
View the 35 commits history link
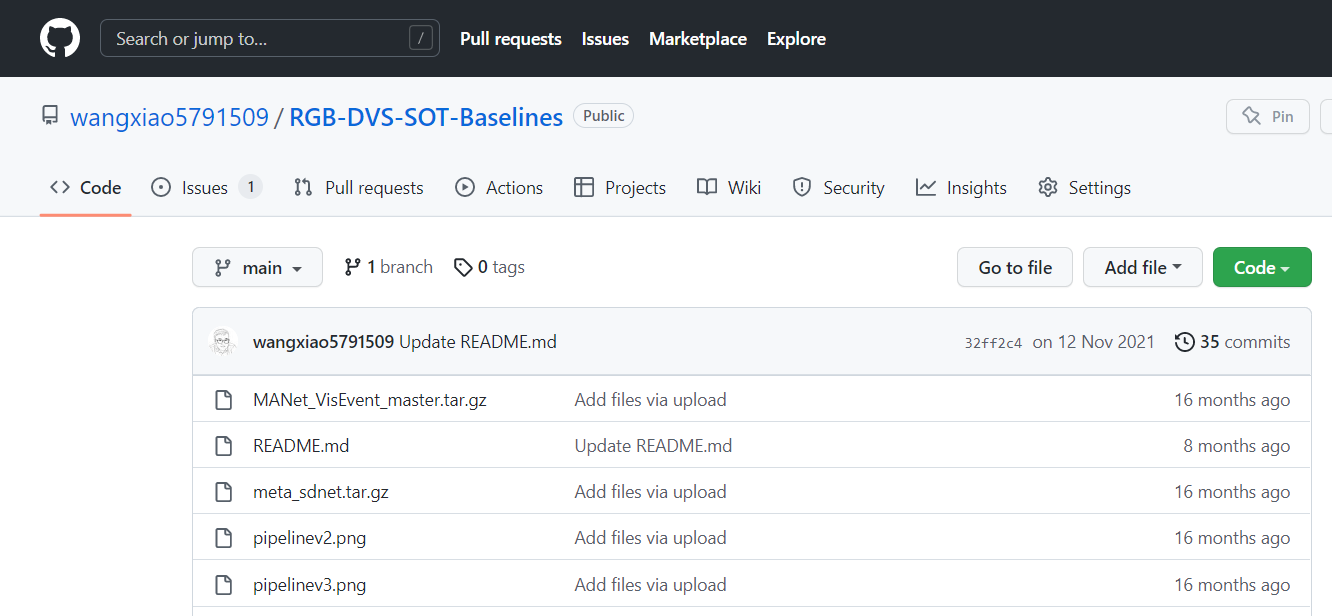(1232, 342)
